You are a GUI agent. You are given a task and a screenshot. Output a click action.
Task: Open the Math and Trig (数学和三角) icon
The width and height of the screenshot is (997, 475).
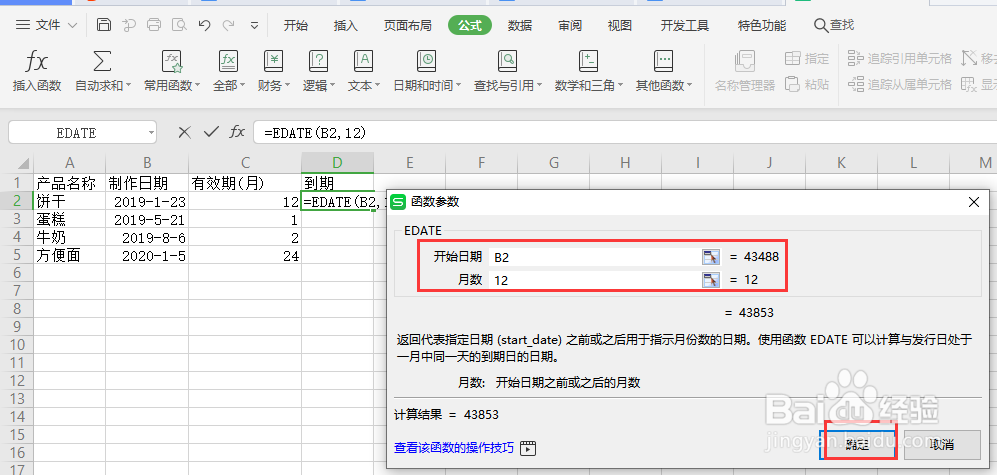tap(588, 62)
